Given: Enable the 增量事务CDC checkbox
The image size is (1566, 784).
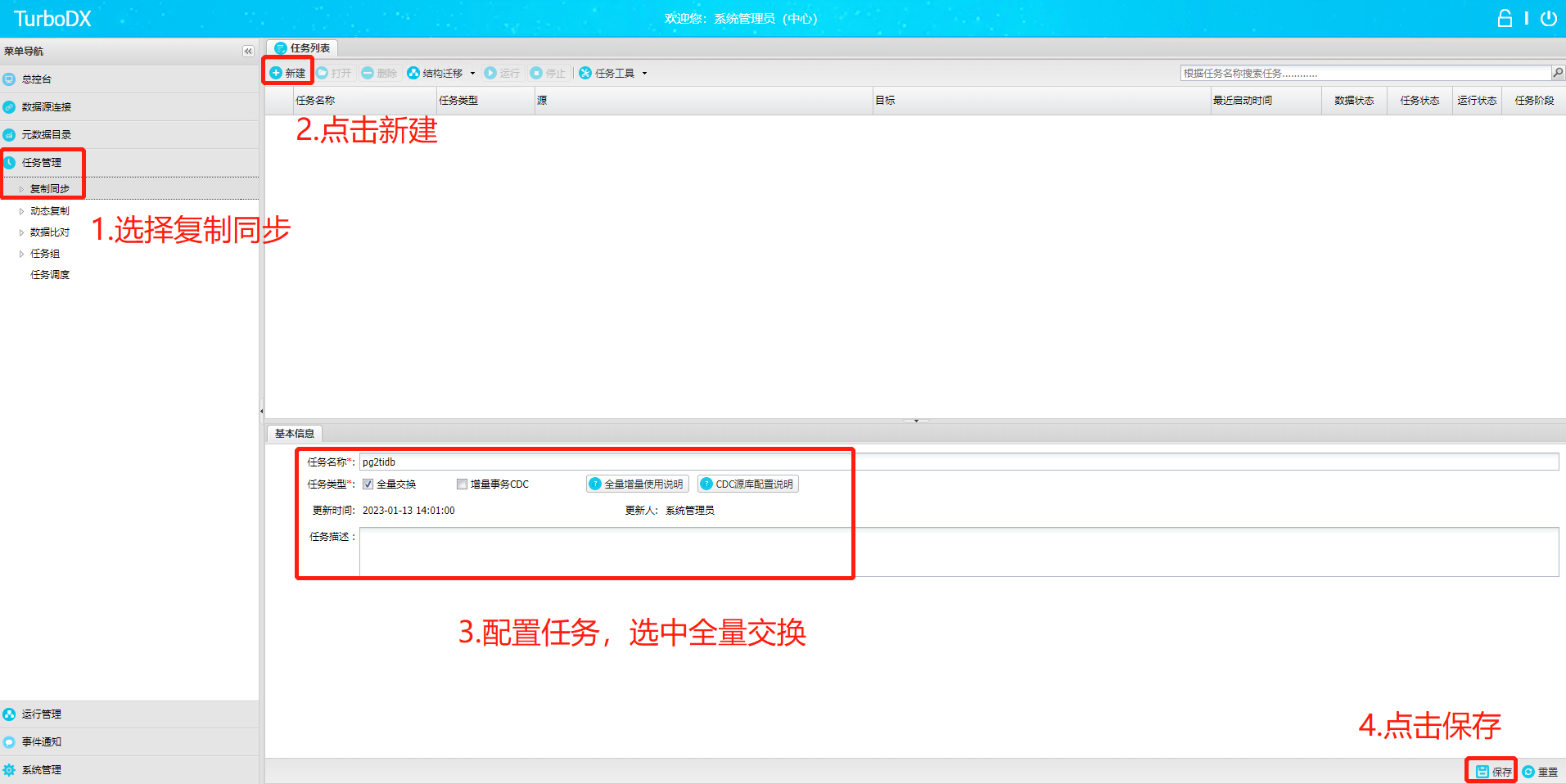Looking at the screenshot, I should (x=462, y=484).
